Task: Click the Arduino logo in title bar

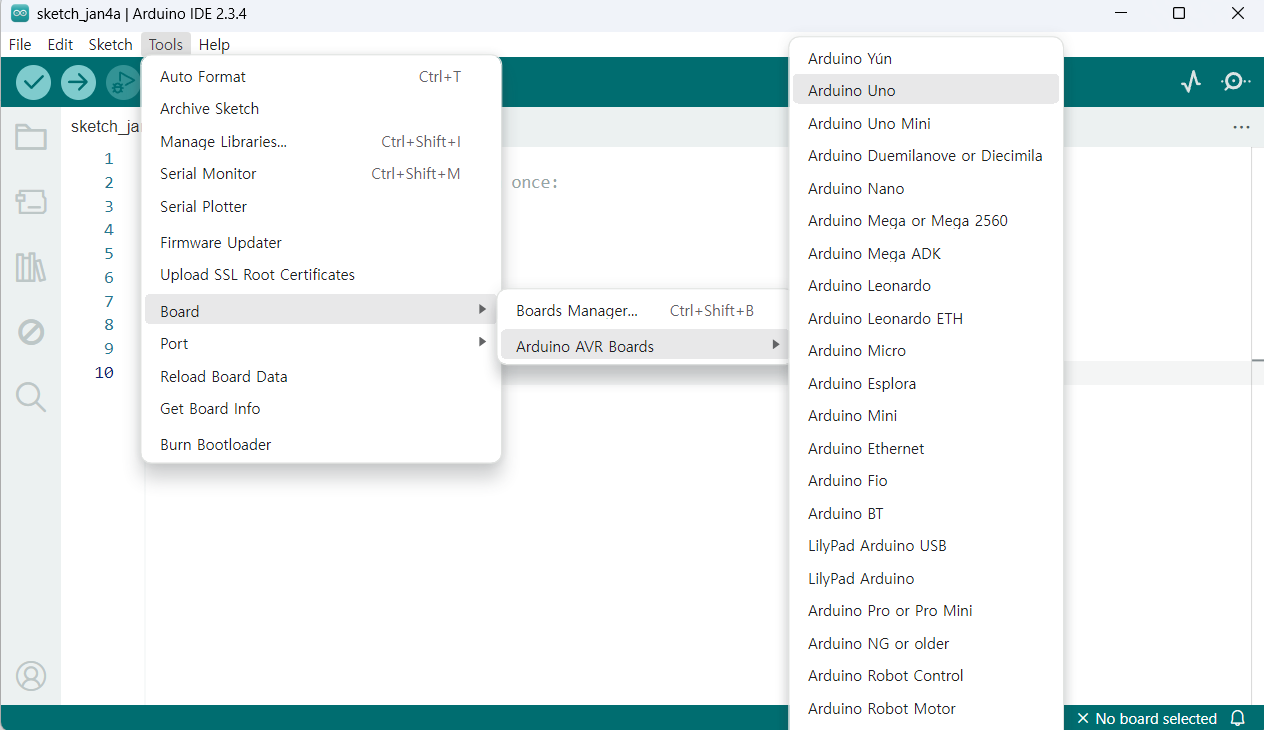Action: coord(19,13)
